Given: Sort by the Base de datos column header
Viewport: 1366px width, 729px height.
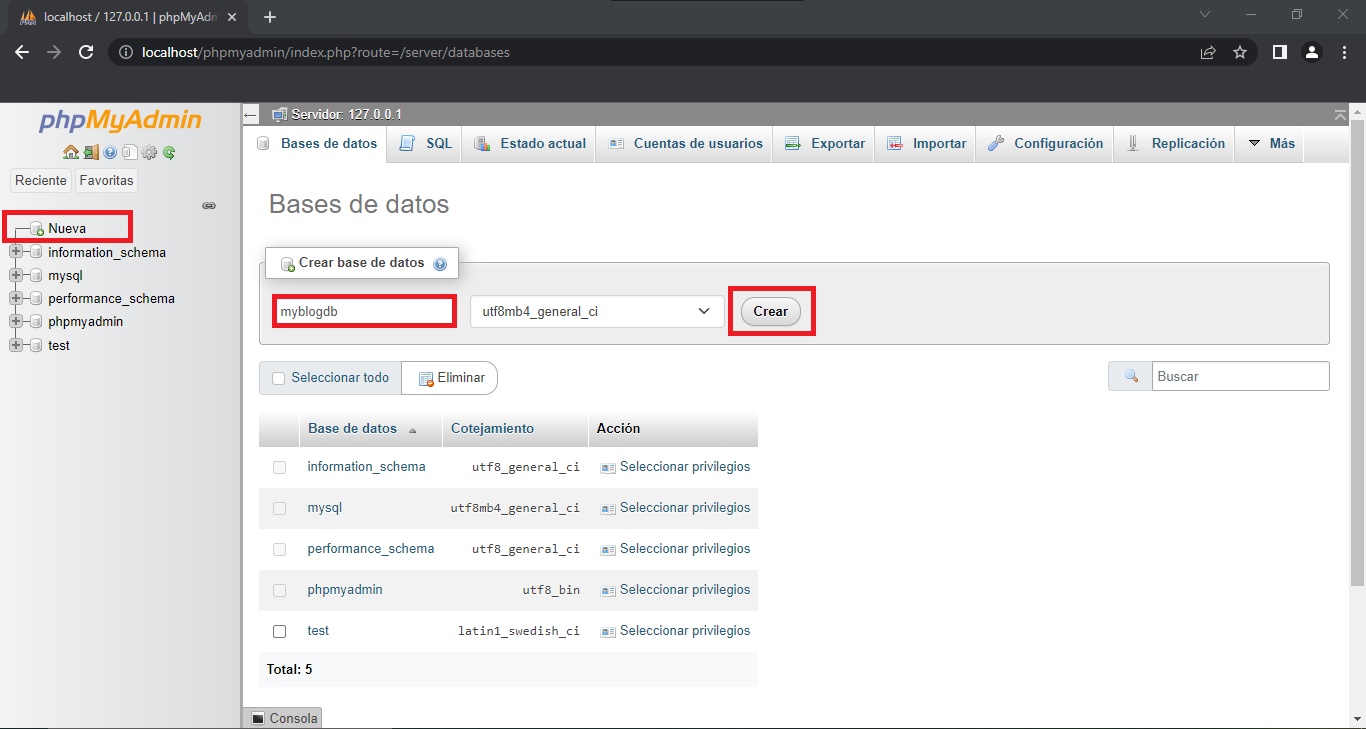Looking at the screenshot, I should [353, 428].
